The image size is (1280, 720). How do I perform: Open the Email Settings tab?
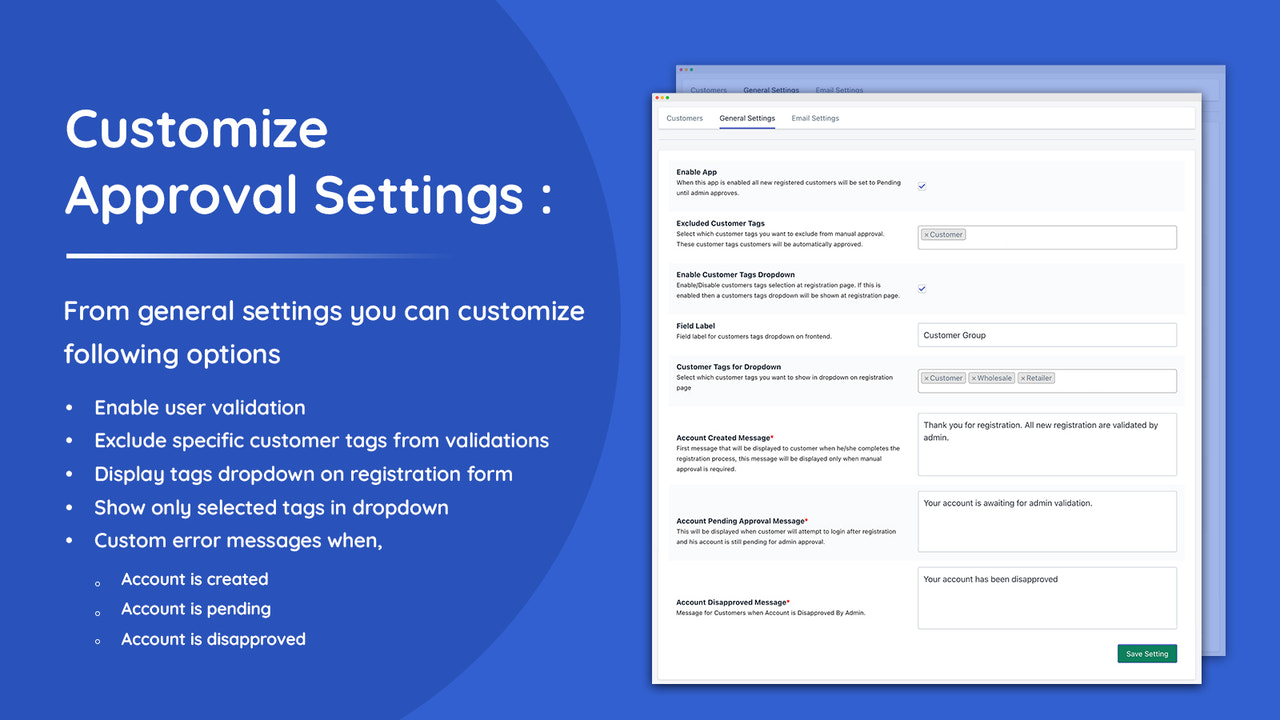[x=815, y=117]
